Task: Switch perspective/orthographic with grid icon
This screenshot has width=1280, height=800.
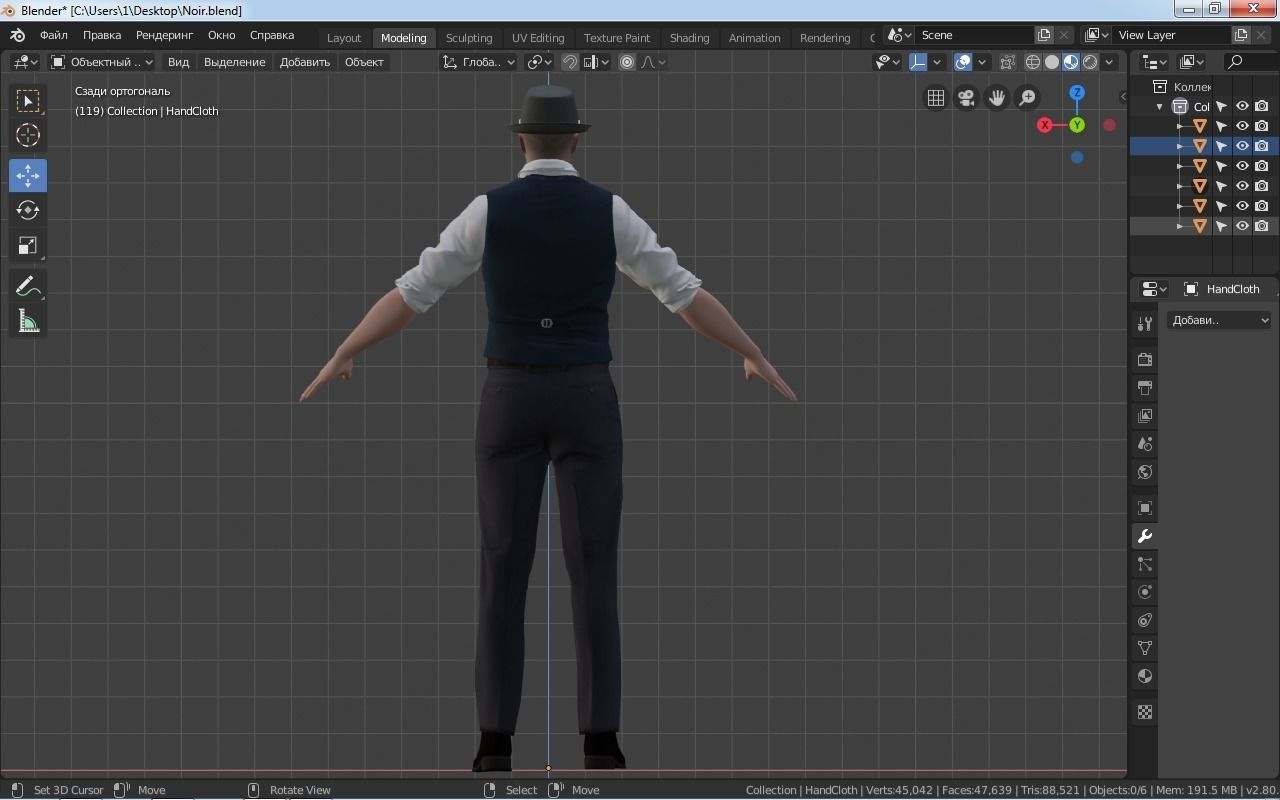Action: click(936, 97)
